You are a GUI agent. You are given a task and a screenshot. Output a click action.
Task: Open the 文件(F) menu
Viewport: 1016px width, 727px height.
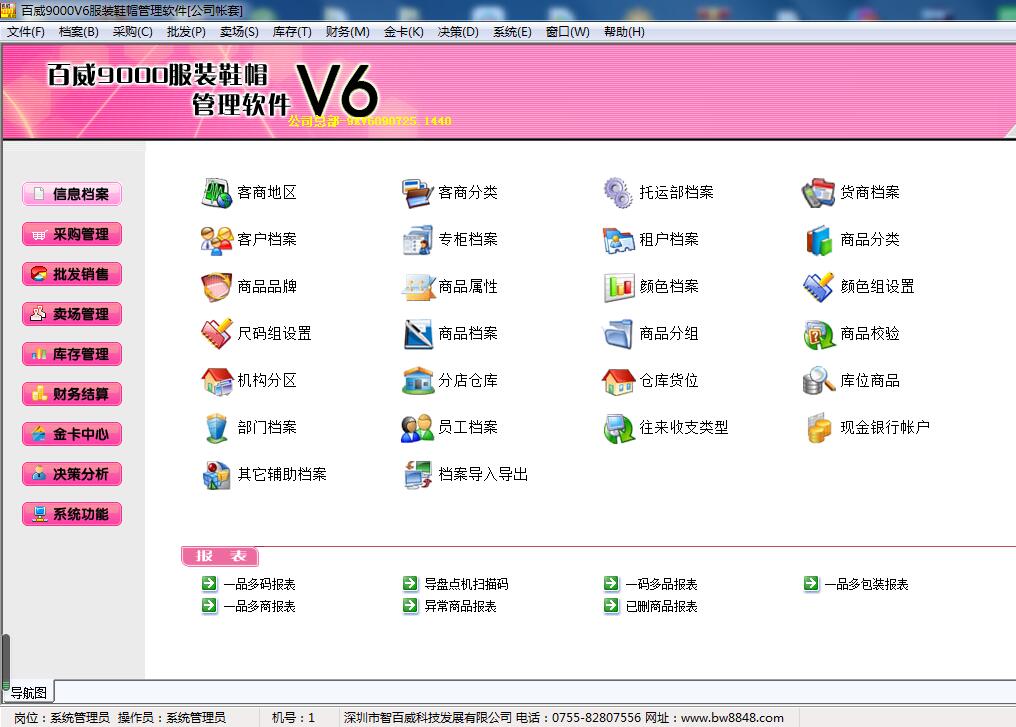point(26,32)
